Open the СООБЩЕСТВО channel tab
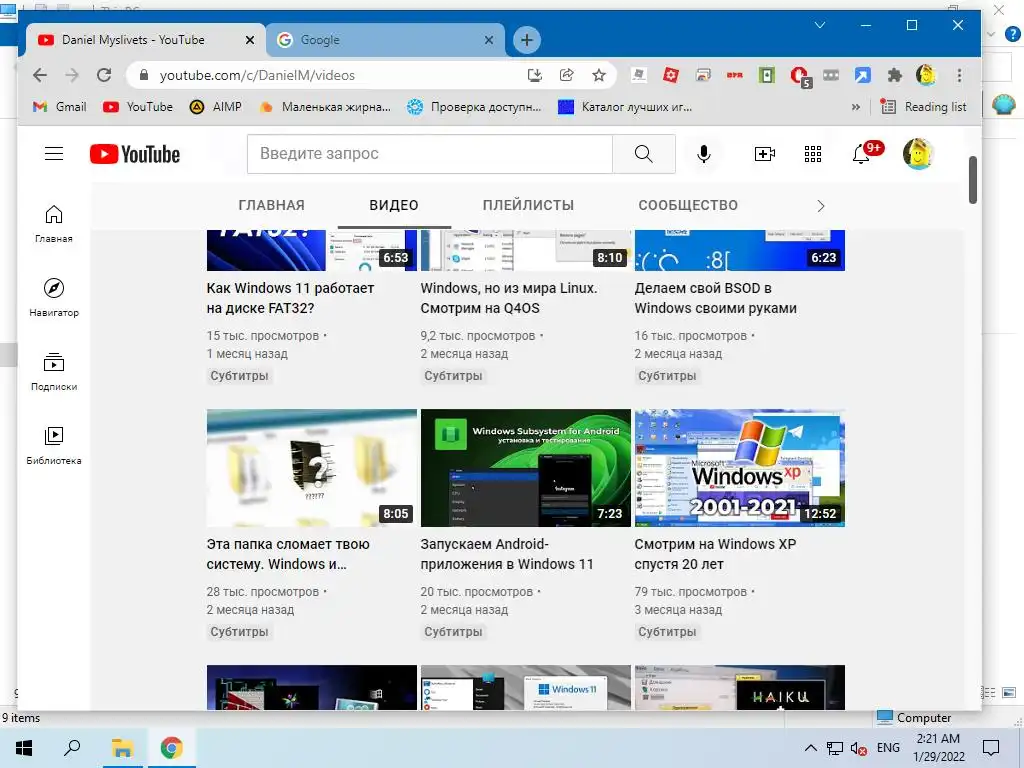The width and height of the screenshot is (1024, 768). pos(688,205)
